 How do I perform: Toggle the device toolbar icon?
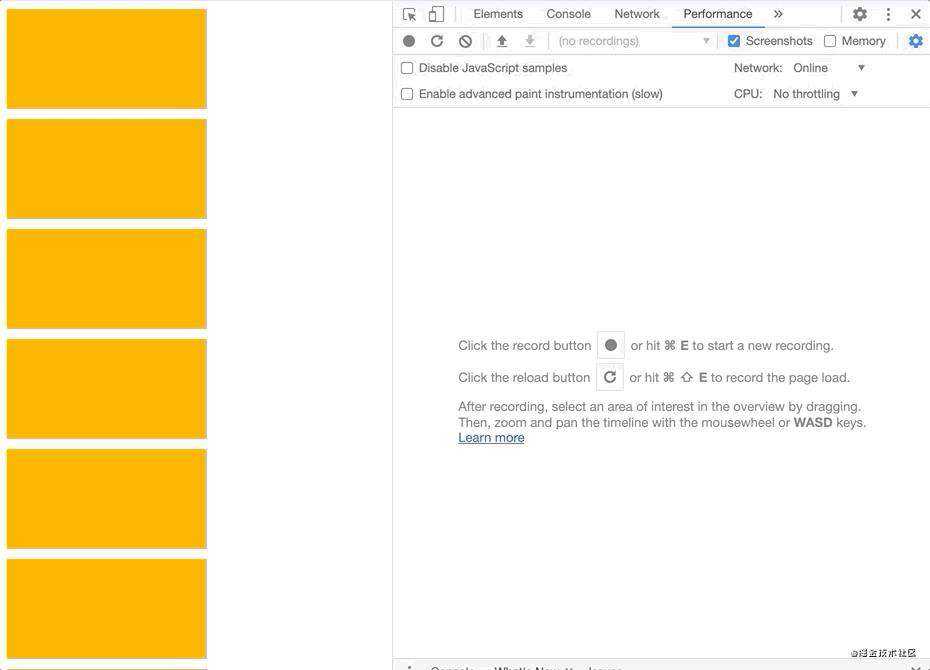436,14
